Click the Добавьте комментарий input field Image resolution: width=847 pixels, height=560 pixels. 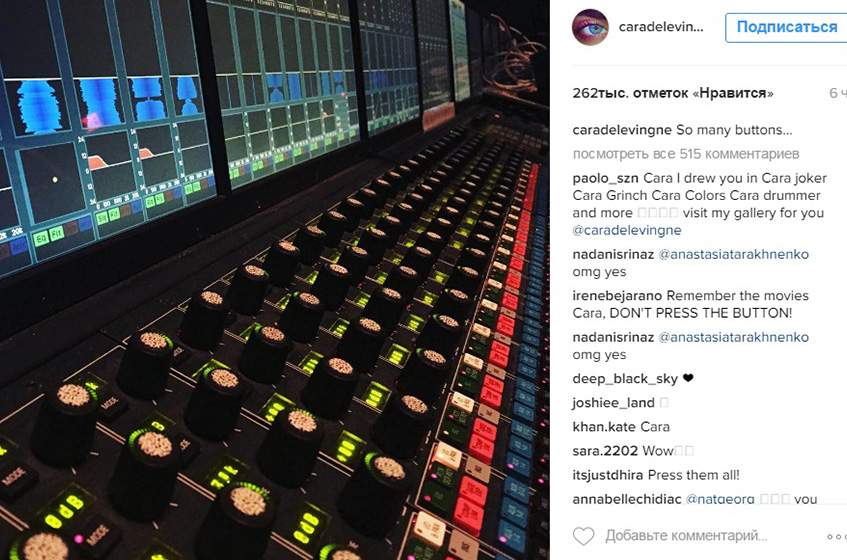[x=686, y=536]
